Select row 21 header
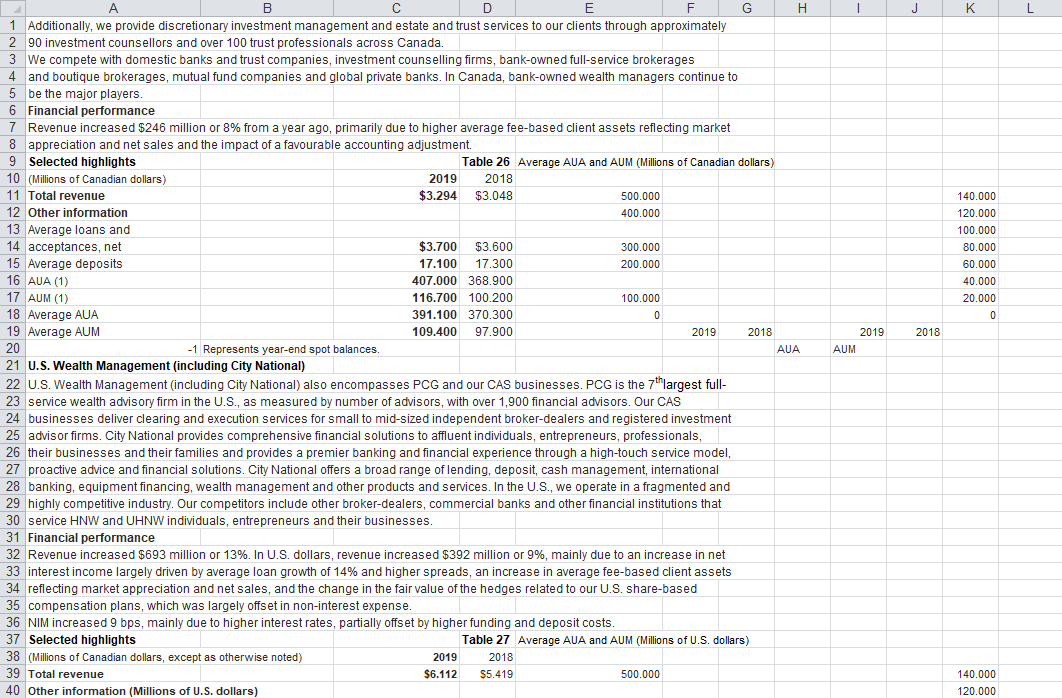This screenshot has height=698, width=1062. [x=11, y=366]
